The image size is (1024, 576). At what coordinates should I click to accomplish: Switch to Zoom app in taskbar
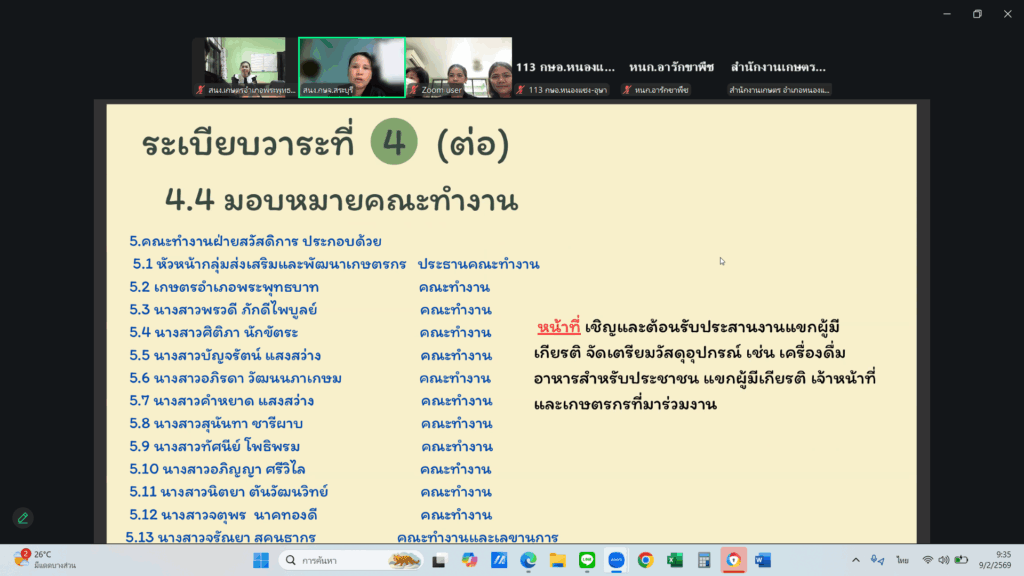pyautogui.click(x=616, y=560)
